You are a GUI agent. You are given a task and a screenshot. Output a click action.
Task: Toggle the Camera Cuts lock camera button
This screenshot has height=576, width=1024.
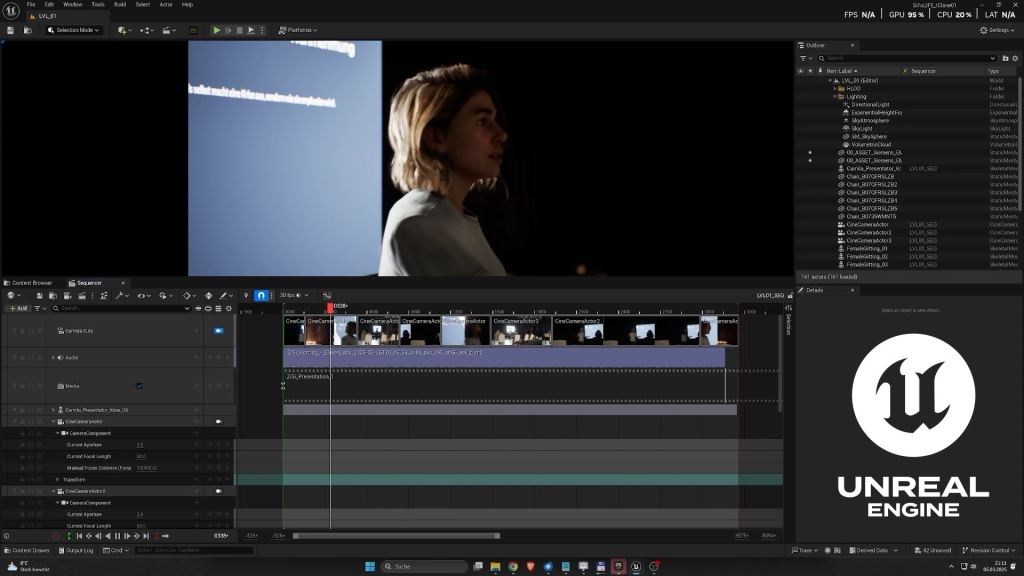[219, 330]
